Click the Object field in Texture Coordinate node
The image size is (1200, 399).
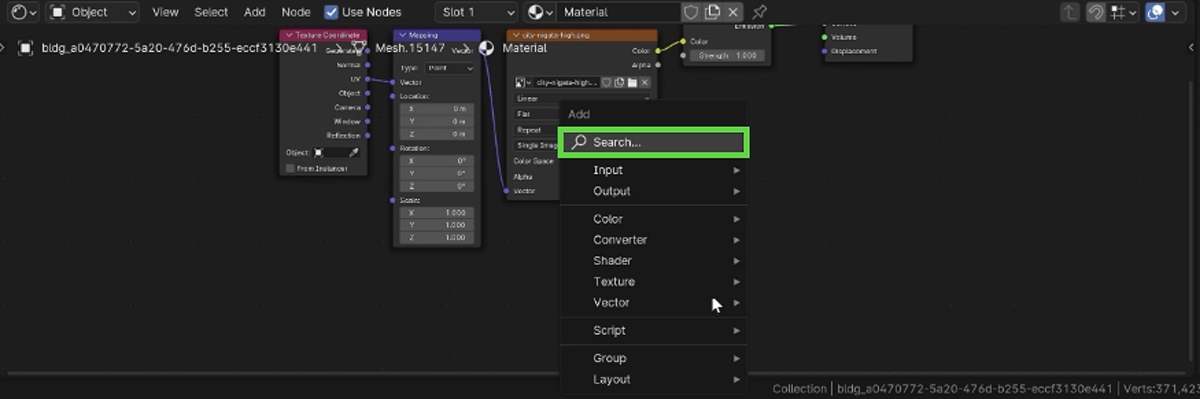[336, 153]
